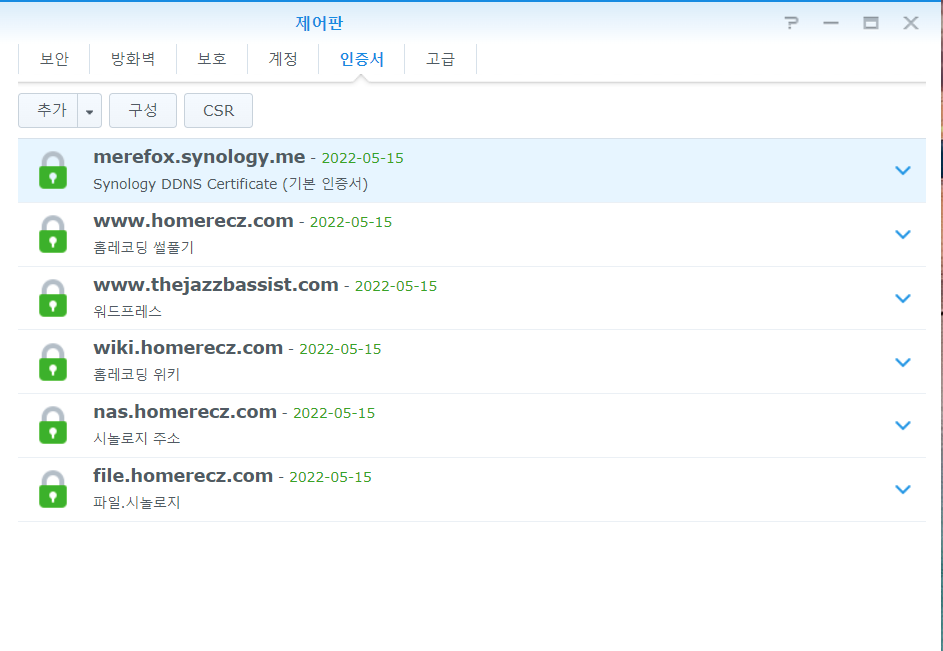Select the 인증서 tab
This screenshot has height=651, width=943.
pyautogui.click(x=361, y=59)
